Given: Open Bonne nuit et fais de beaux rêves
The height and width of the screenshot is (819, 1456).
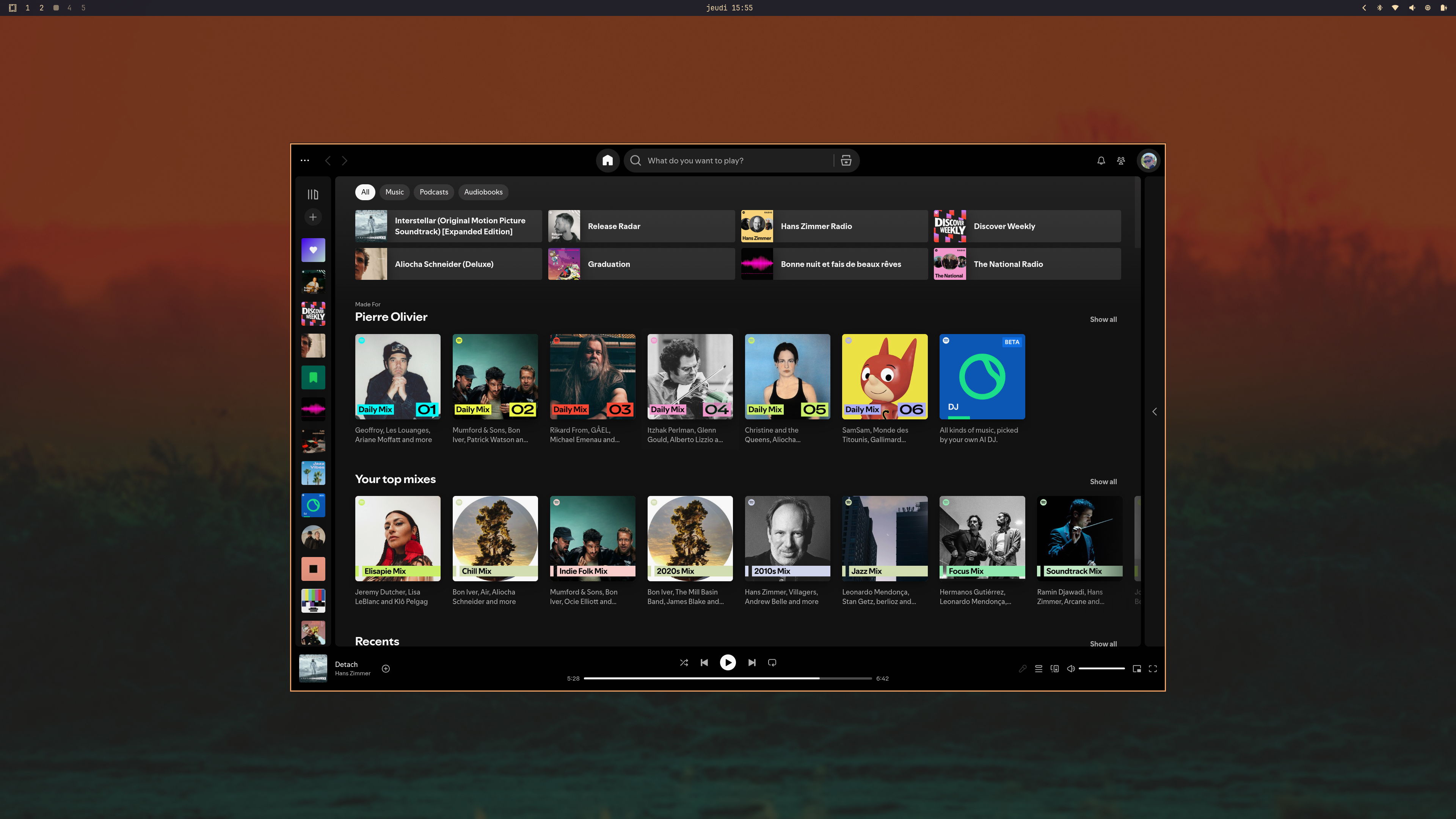Looking at the screenshot, I should [834, 264].
